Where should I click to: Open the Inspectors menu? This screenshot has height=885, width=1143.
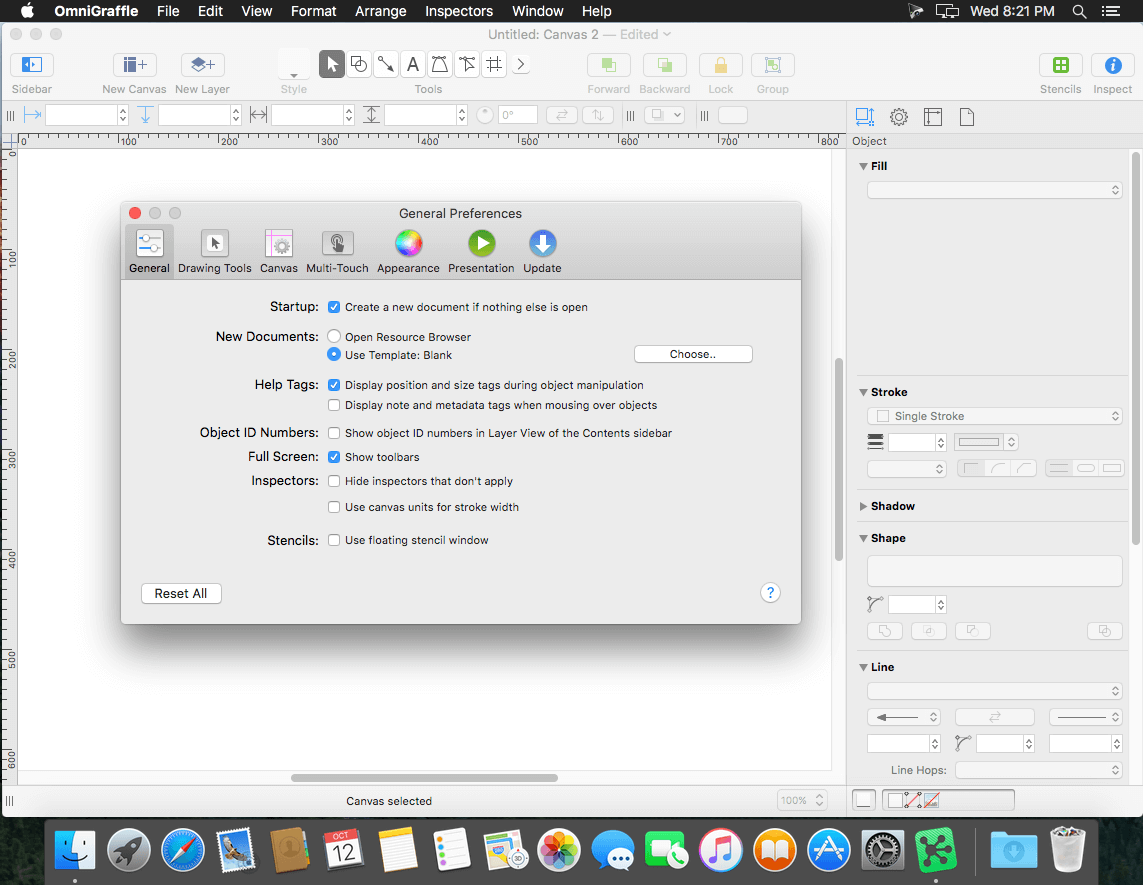point(459,11)
